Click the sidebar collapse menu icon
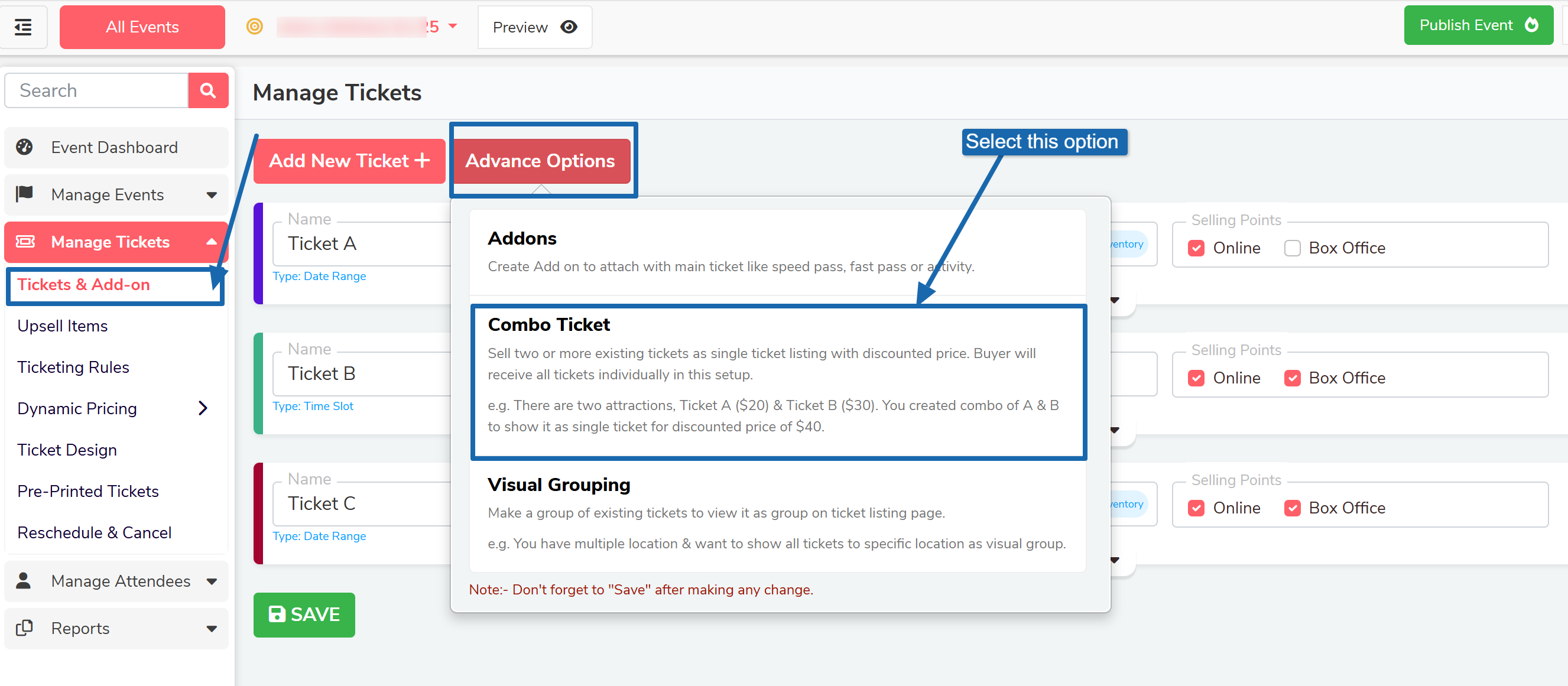The image size is (1568, 686). pos(23,27)
